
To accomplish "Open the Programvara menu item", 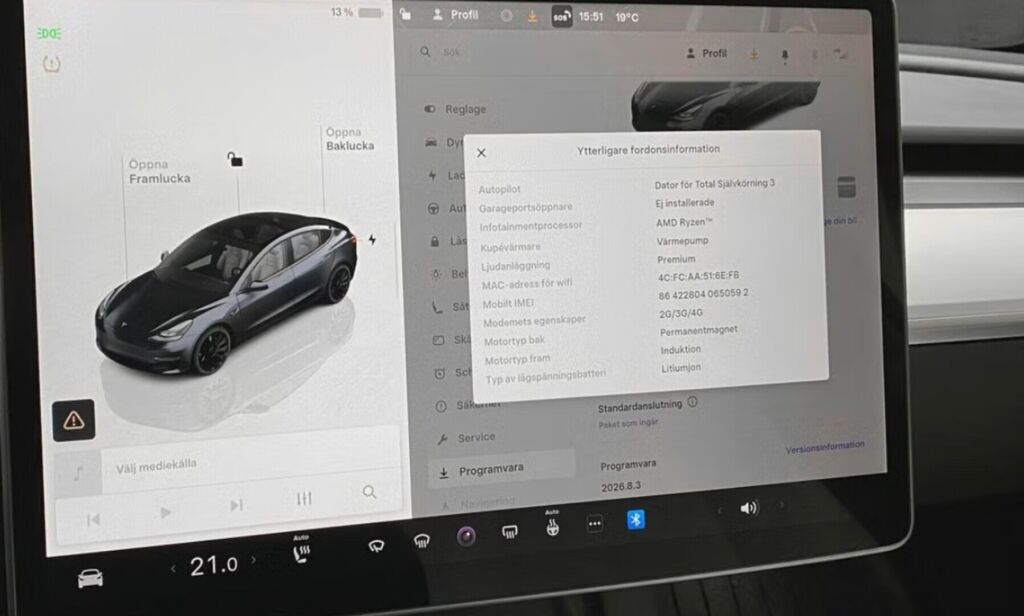I will [x=502, y=469].
